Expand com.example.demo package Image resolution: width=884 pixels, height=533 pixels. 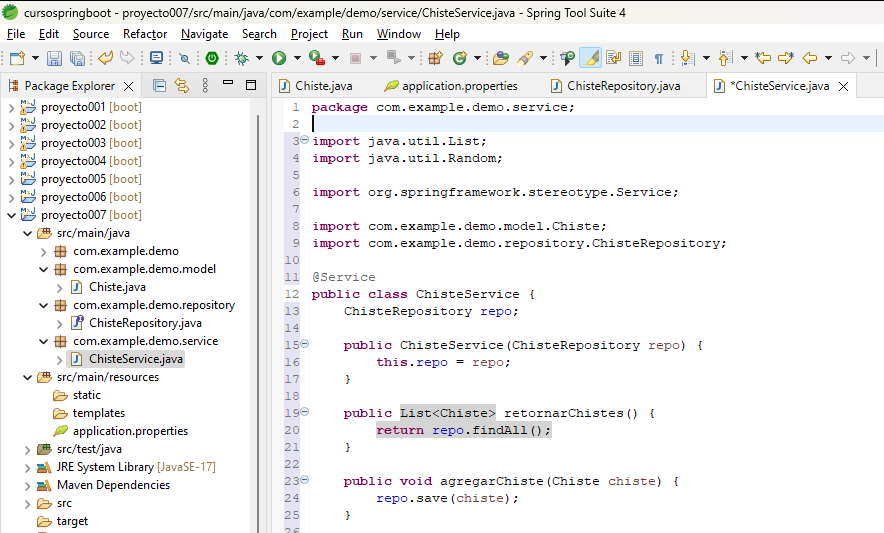43,251
